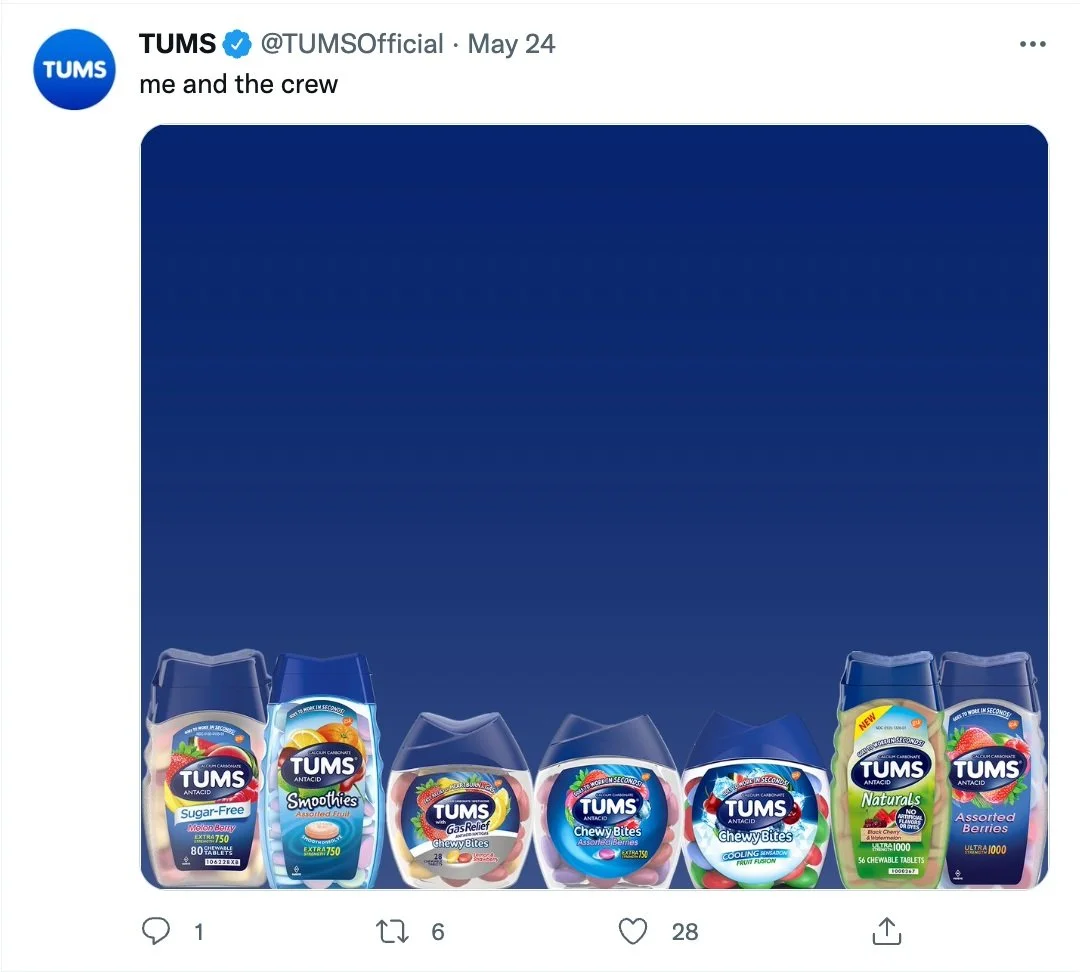Screen dimensions: 1080x972
Task: Click the like count number 28
Action: click(x=685, y=932)
